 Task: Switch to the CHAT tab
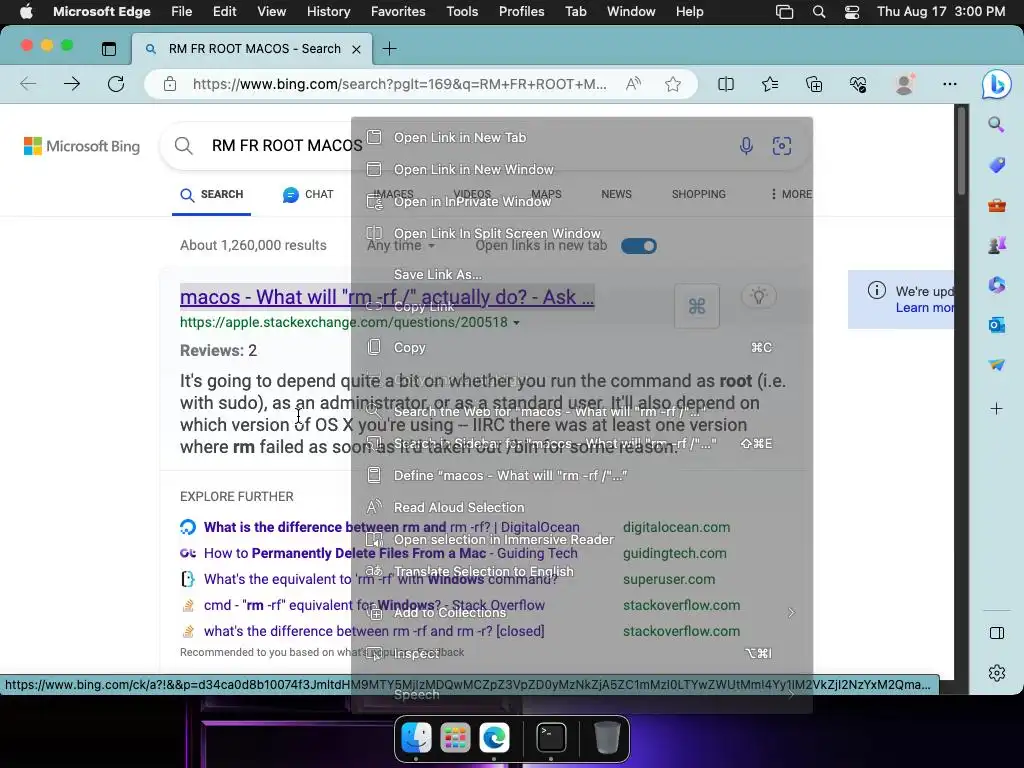click(308, 194)
